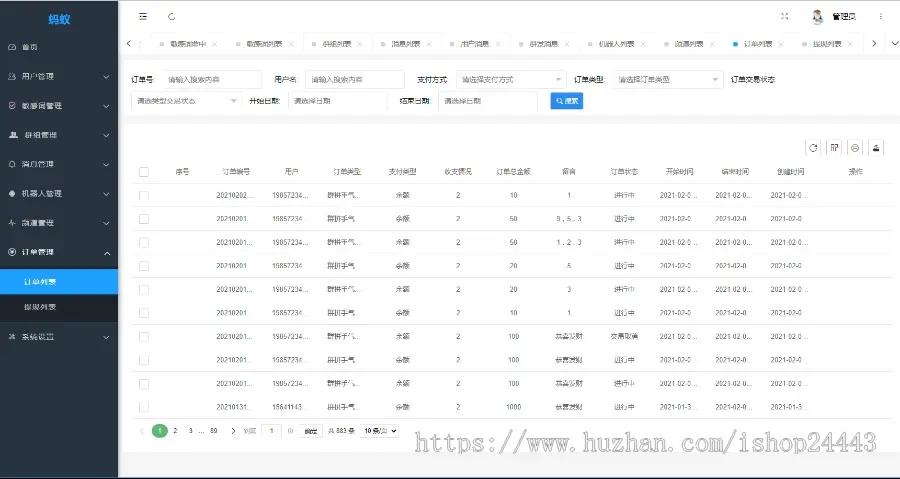Expand the 用户管理 sidebar menu
The width and height of the screenshot is (900, 479).
click(x=59, y=76)
